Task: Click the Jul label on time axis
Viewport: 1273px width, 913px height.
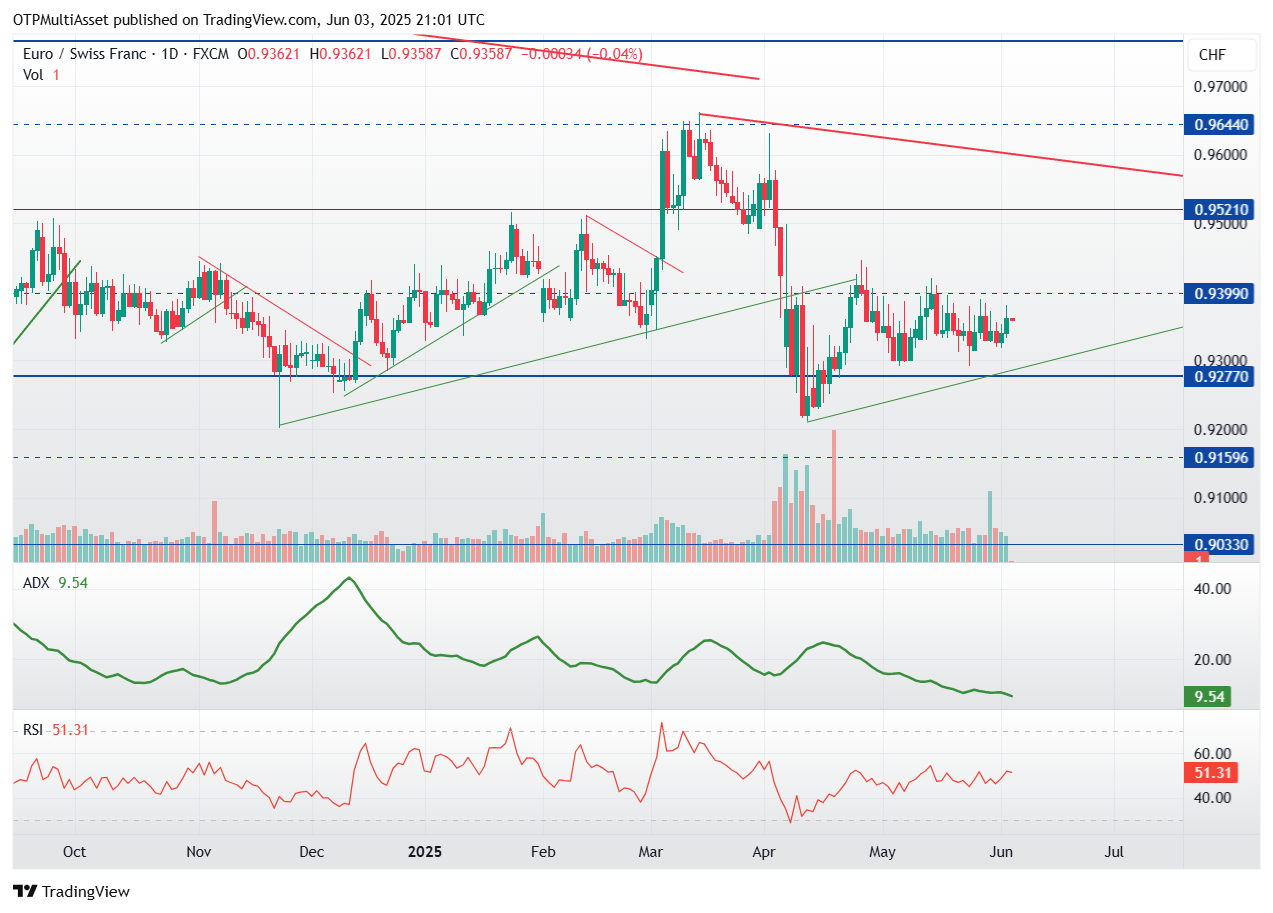Action: click(1114, 852)
